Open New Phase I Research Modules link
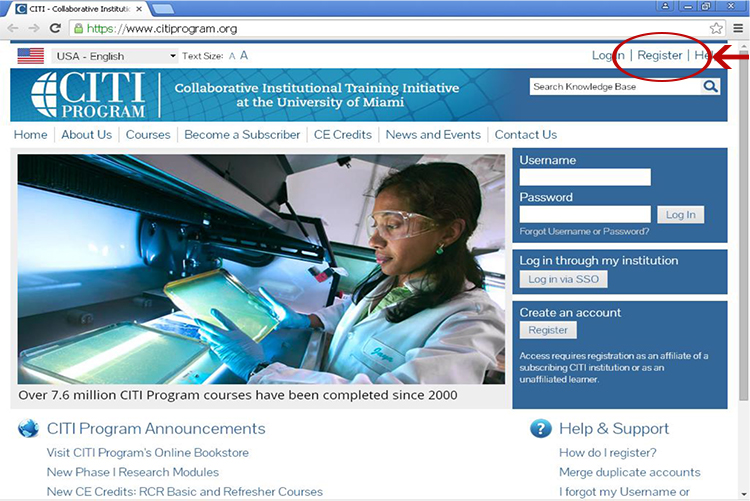 (133, 472)
